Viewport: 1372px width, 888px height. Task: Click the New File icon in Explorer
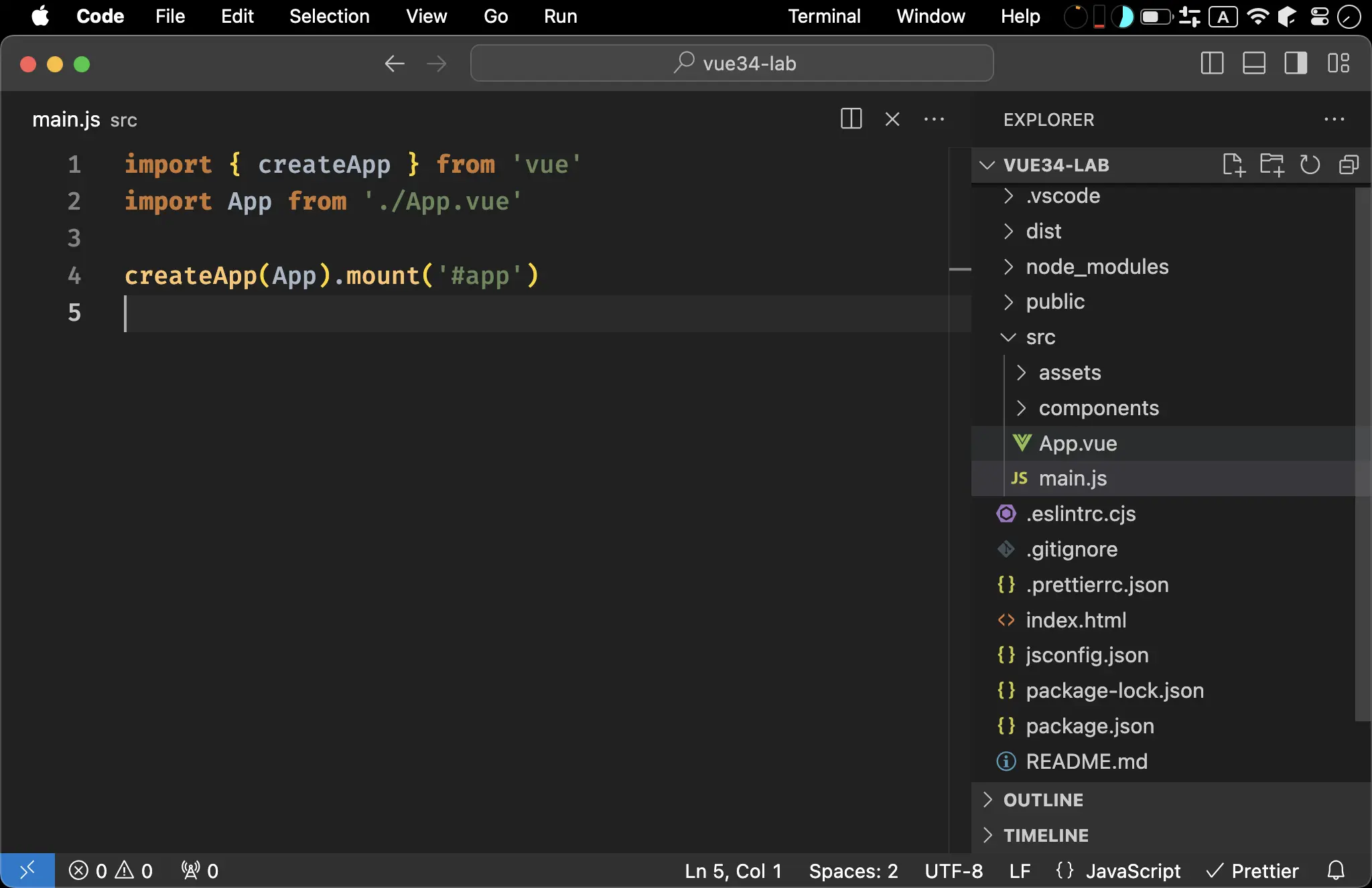tap(1233, 165)
